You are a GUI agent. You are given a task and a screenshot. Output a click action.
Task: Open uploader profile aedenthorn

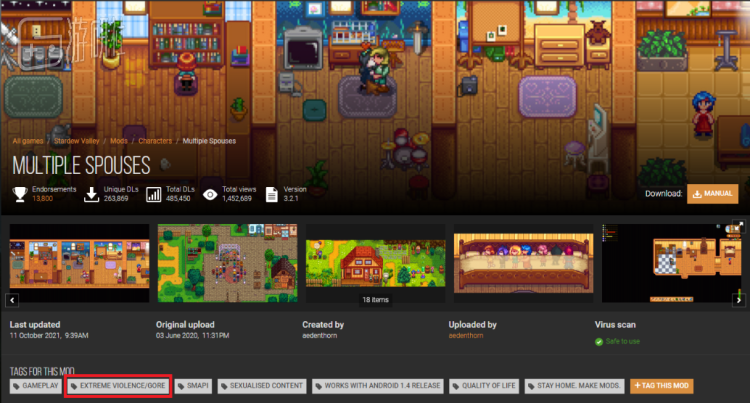[466, 336]
